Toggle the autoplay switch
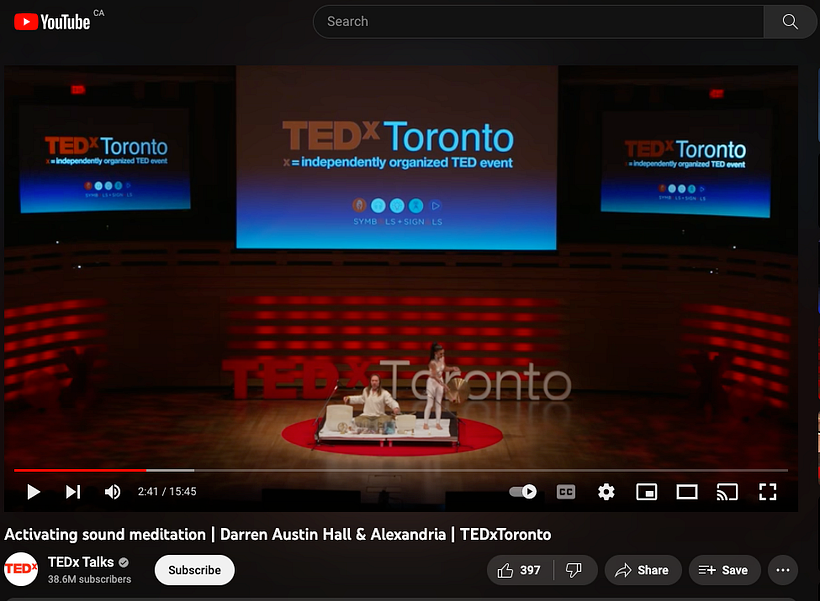This screenshot has height=601, width=820. click(523, 492)
